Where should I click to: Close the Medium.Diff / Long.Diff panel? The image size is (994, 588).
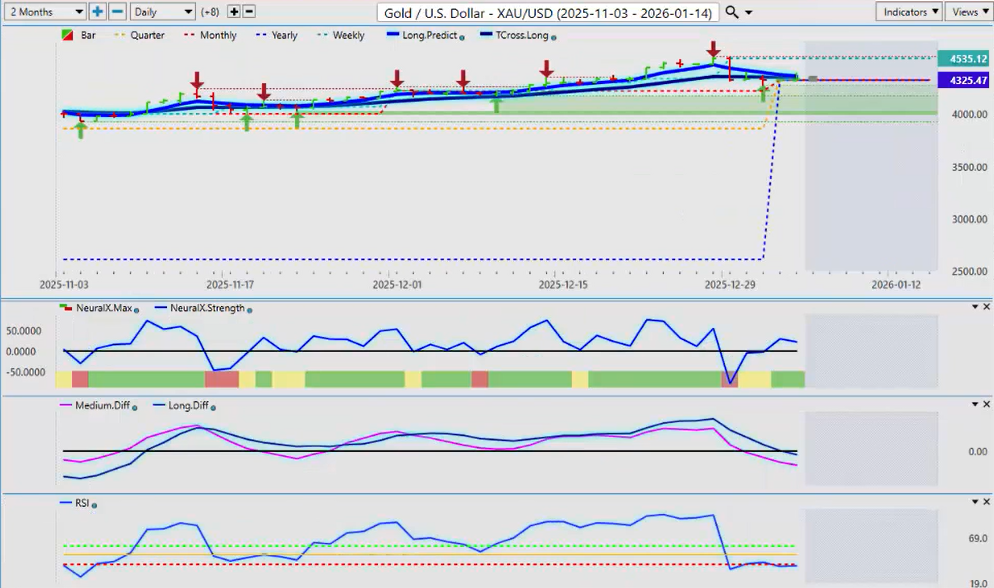tap(985, 404)
